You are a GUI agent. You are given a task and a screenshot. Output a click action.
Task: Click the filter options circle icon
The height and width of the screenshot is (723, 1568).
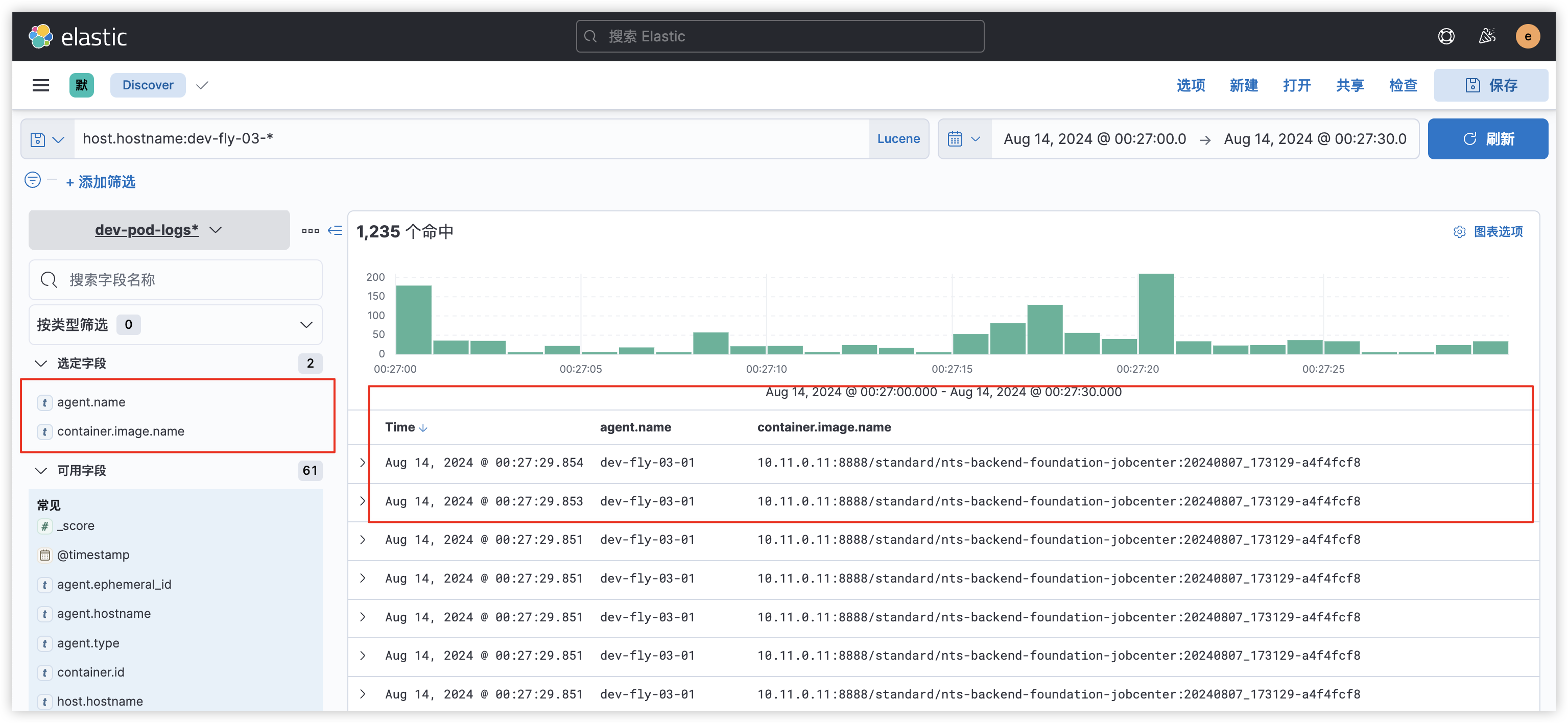click(x=33, y=180)
